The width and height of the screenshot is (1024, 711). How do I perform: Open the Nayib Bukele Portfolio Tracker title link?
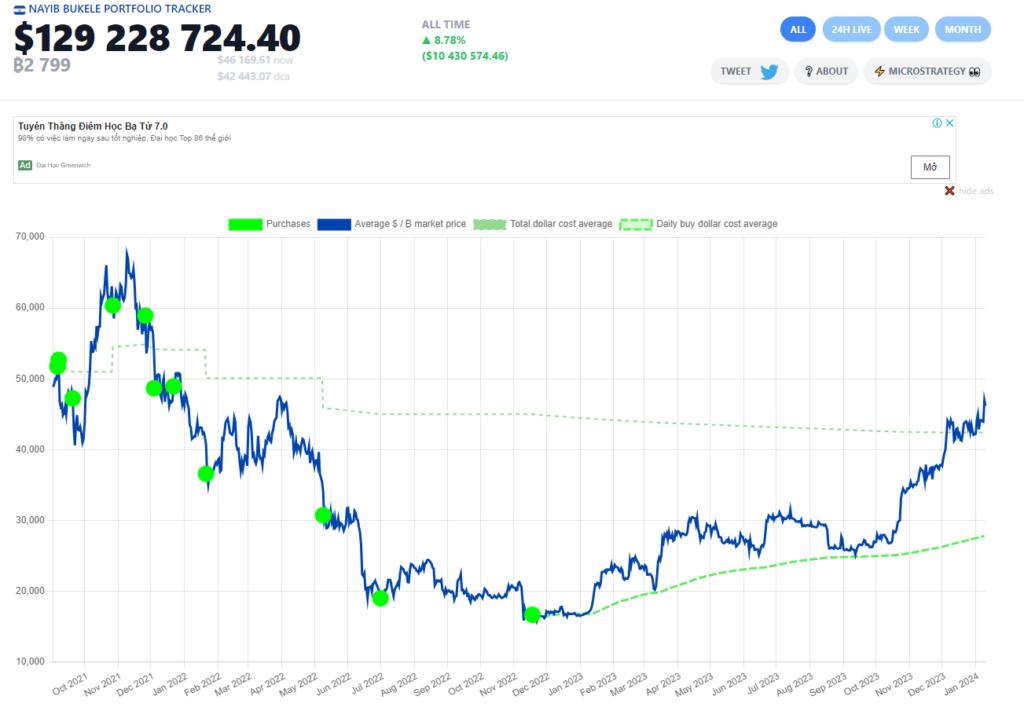coord(120,9)
